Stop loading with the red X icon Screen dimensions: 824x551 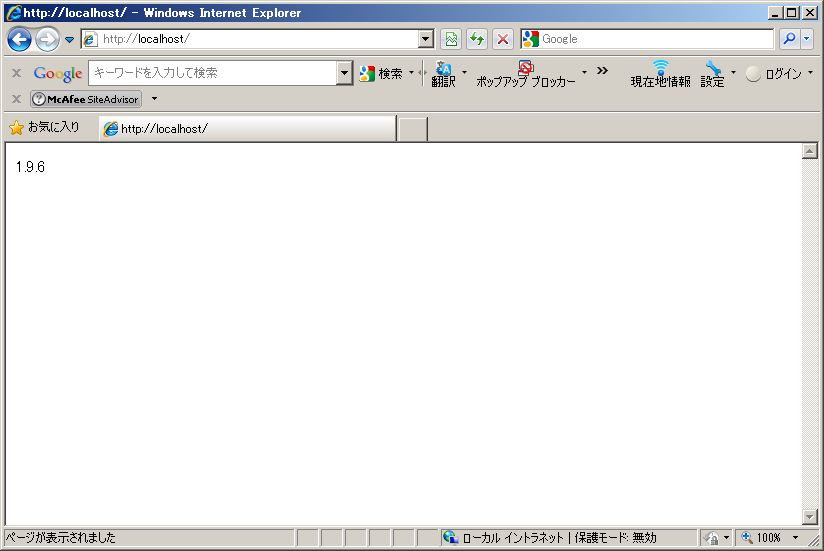click(x=503, y=39)
